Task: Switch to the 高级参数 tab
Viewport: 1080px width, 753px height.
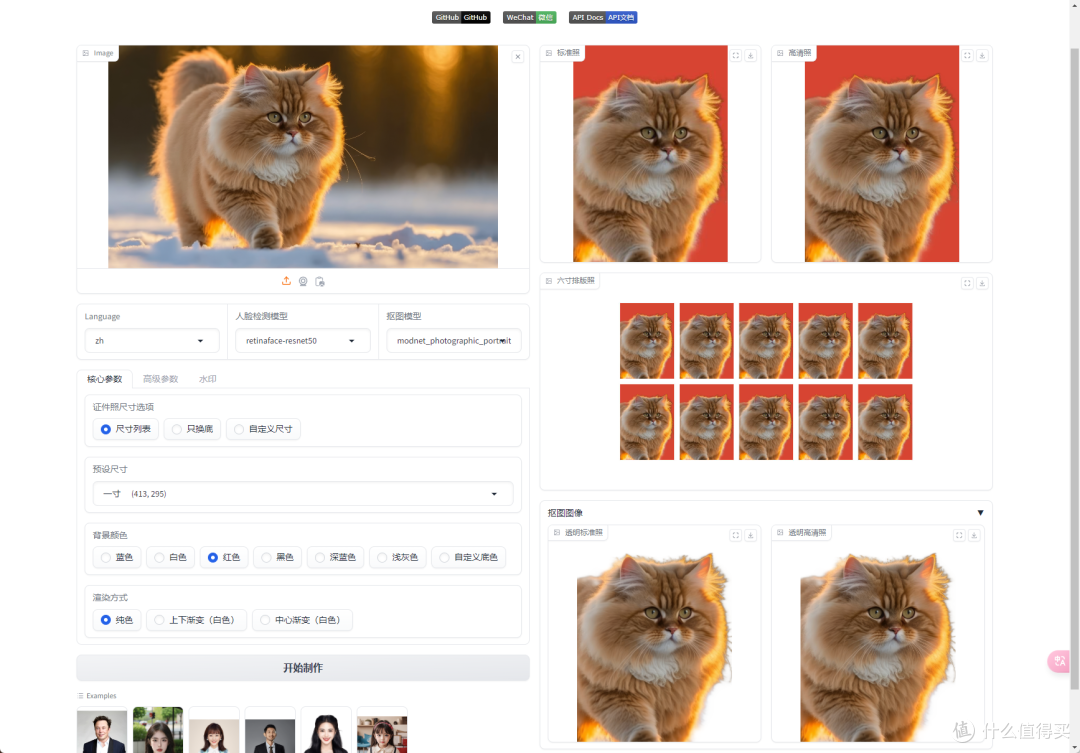Action: coord(160,379)
